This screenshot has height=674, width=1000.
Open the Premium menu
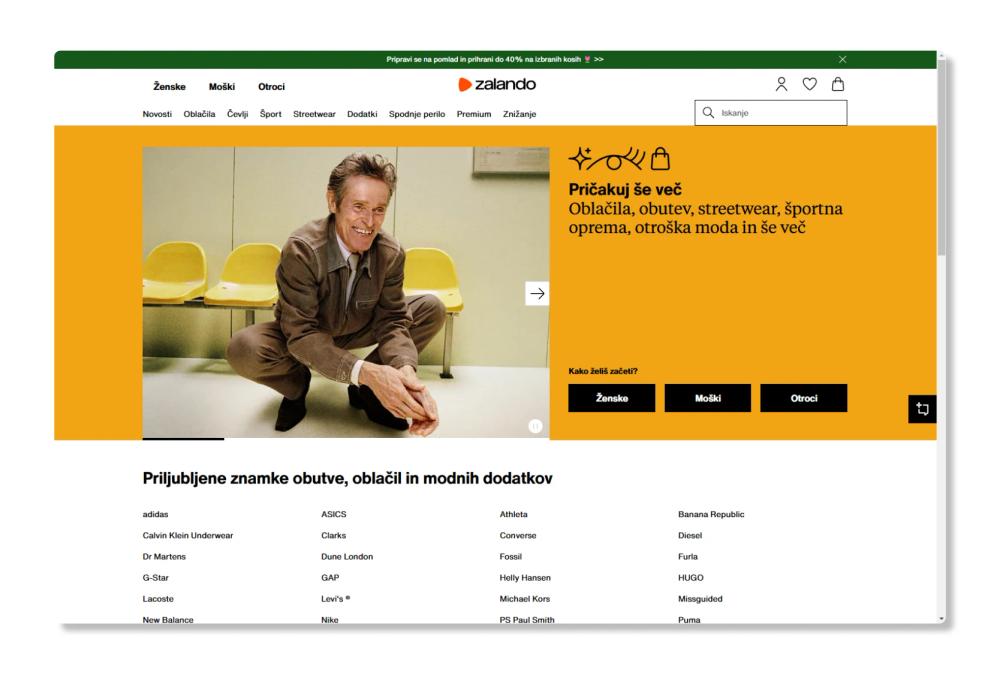tap(474, 114)
